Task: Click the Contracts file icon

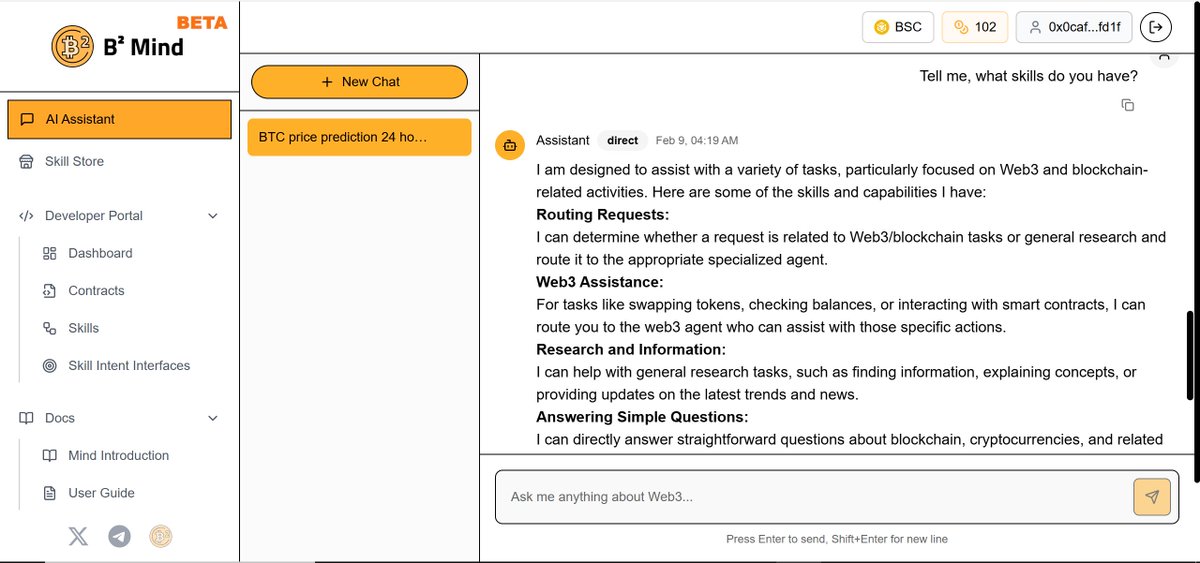Action: pyautogui.click(x=50, y=291)
